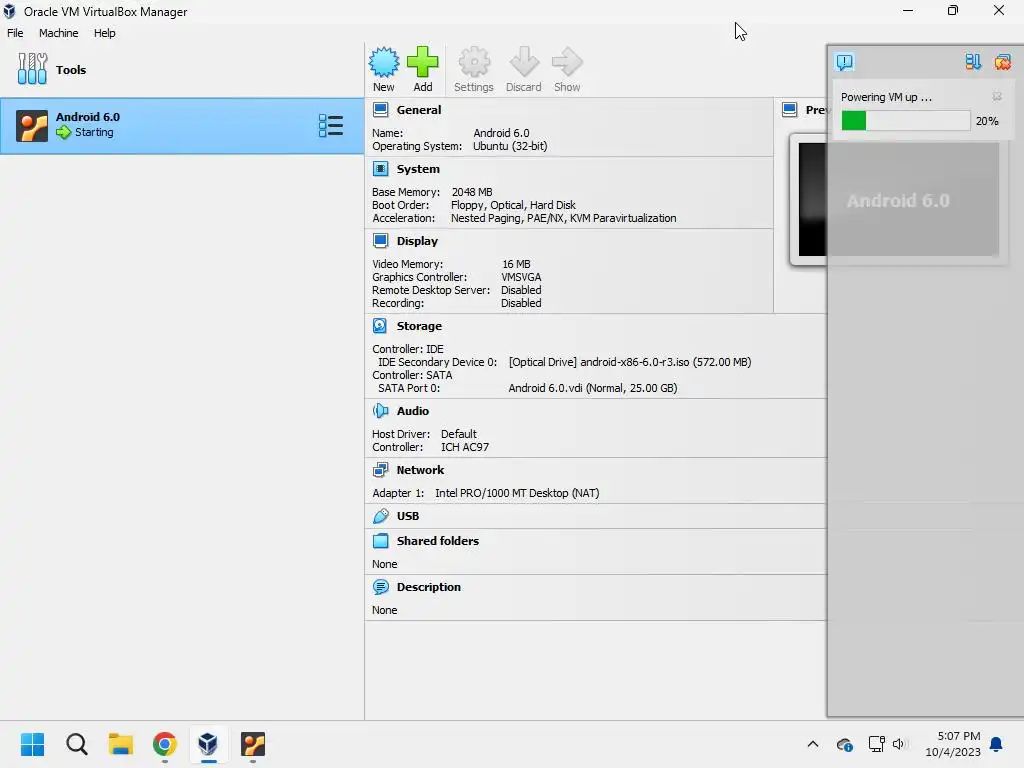Open the Storage settings header link
This screenshot has width=1024, height=768.
[x=419, y=325]
